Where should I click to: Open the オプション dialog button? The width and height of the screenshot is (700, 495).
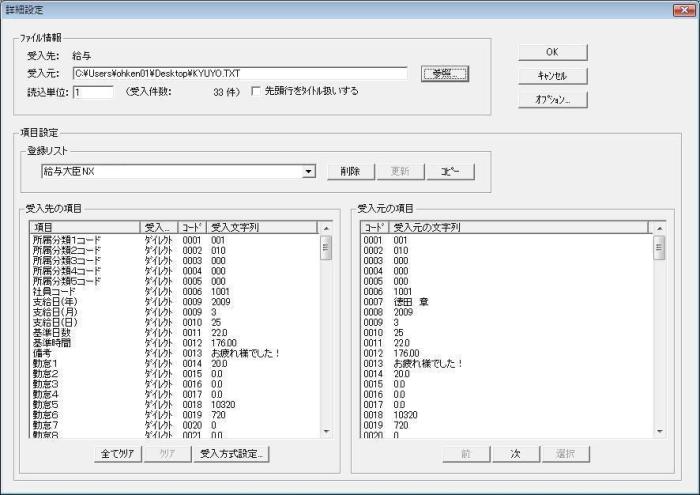click(x=552, y=99)
